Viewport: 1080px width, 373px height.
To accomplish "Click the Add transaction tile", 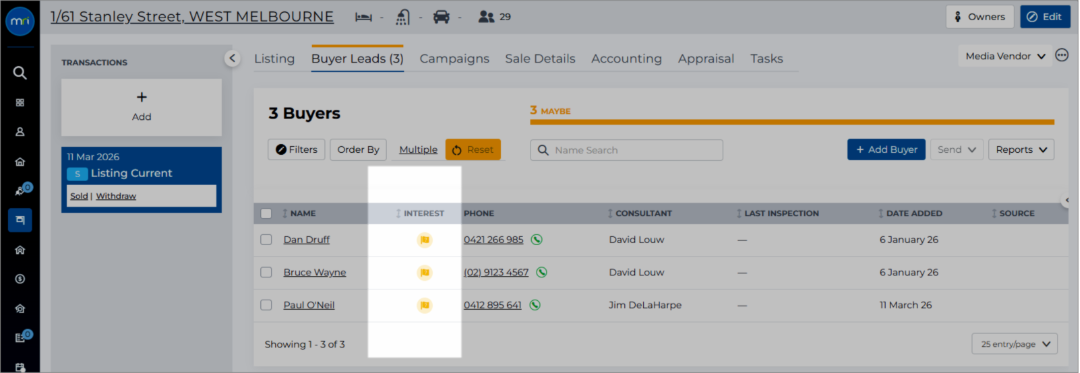I will (x=142, y=107).
